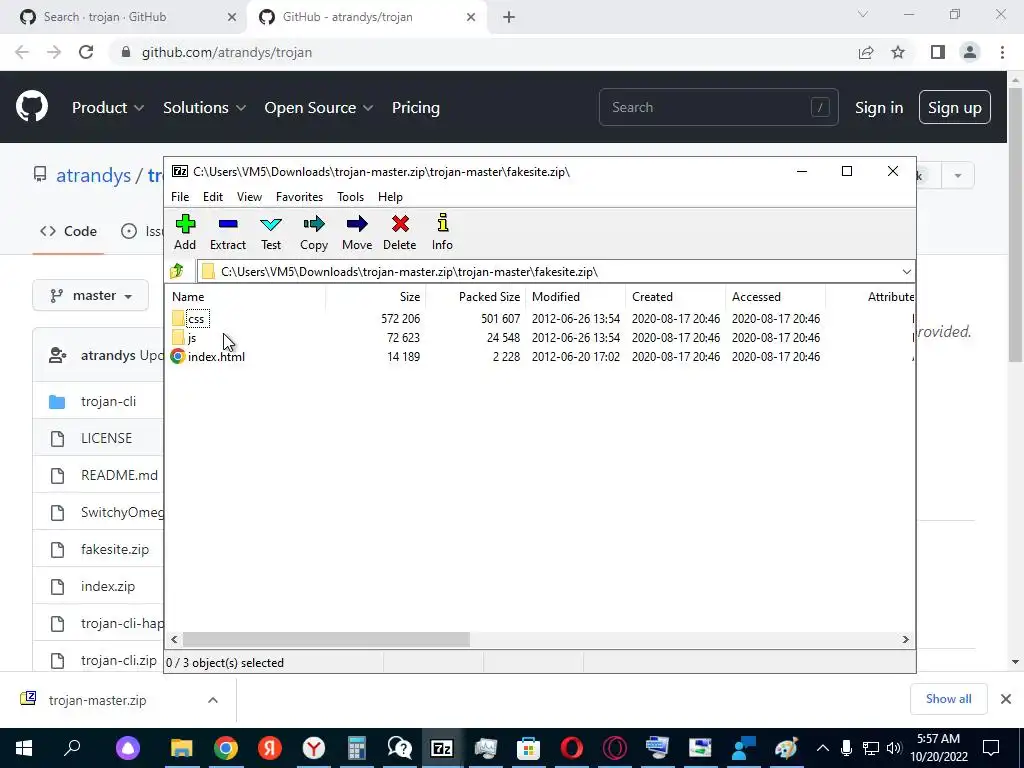Click the 7-Zip taskbar icon

point(442,748)
